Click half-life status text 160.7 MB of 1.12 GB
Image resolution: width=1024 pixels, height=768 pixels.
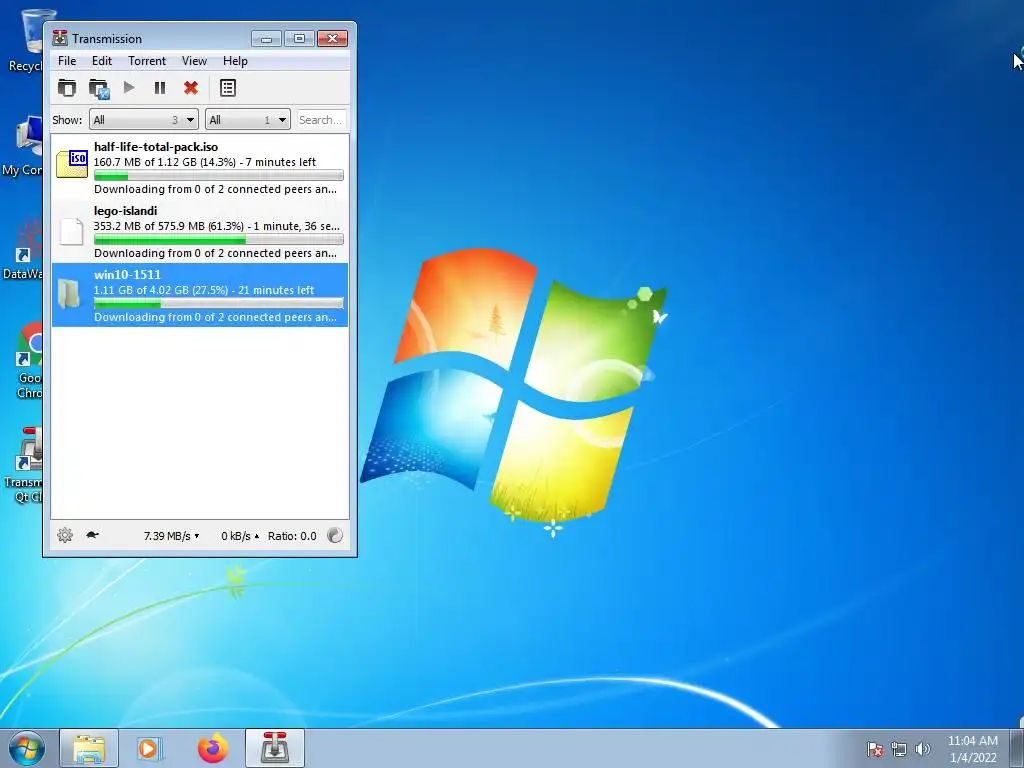pos(204,162)
